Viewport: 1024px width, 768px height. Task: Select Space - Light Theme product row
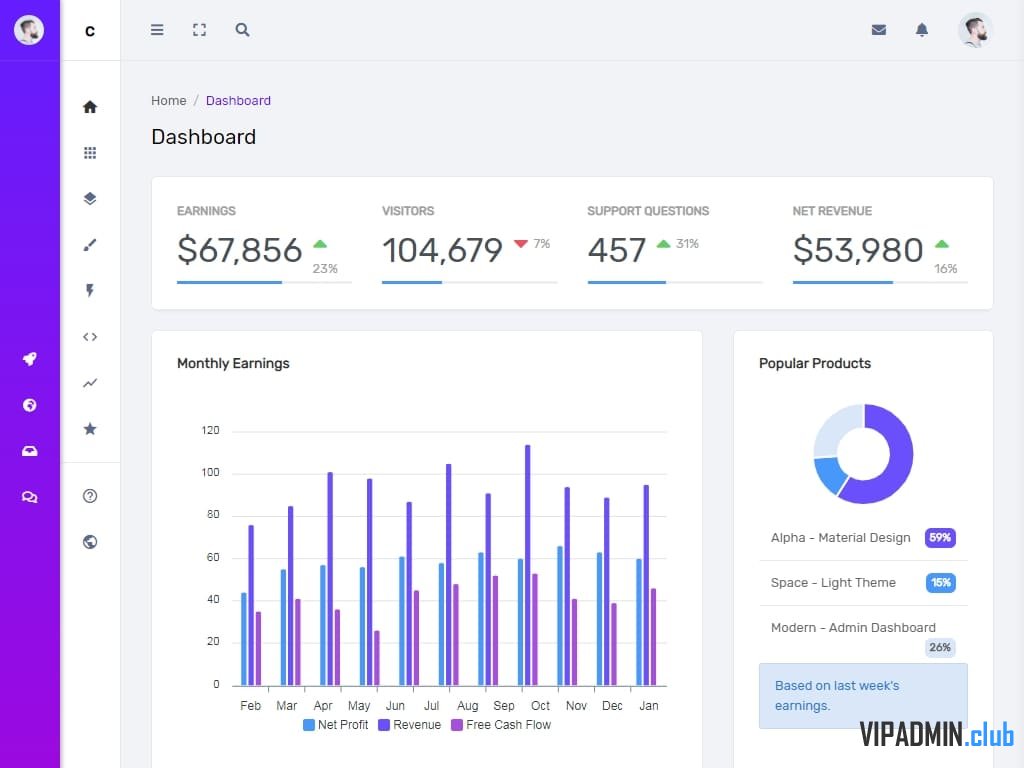coord(863,583)
